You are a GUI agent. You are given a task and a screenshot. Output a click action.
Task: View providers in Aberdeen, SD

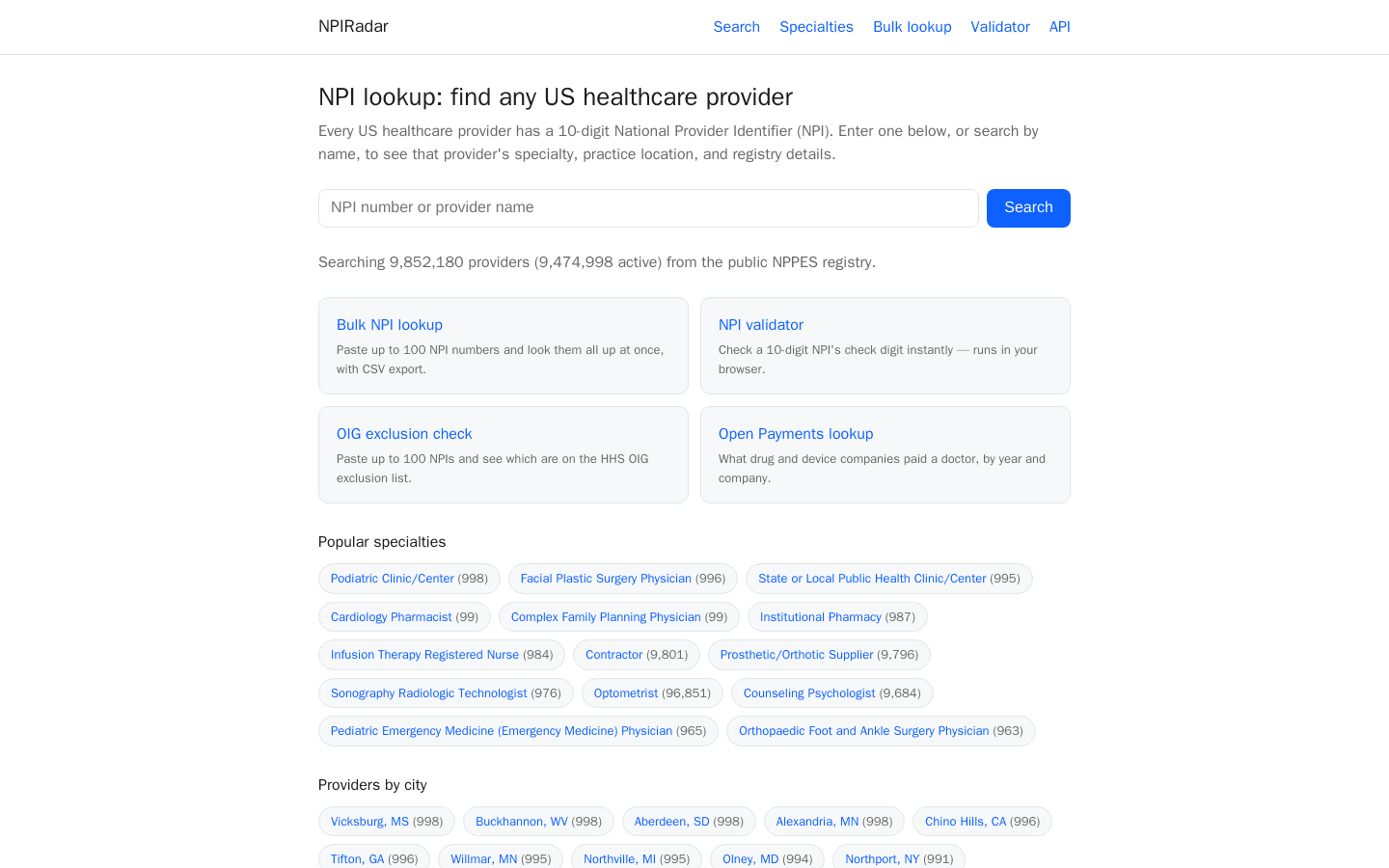[x=689, y=822]
